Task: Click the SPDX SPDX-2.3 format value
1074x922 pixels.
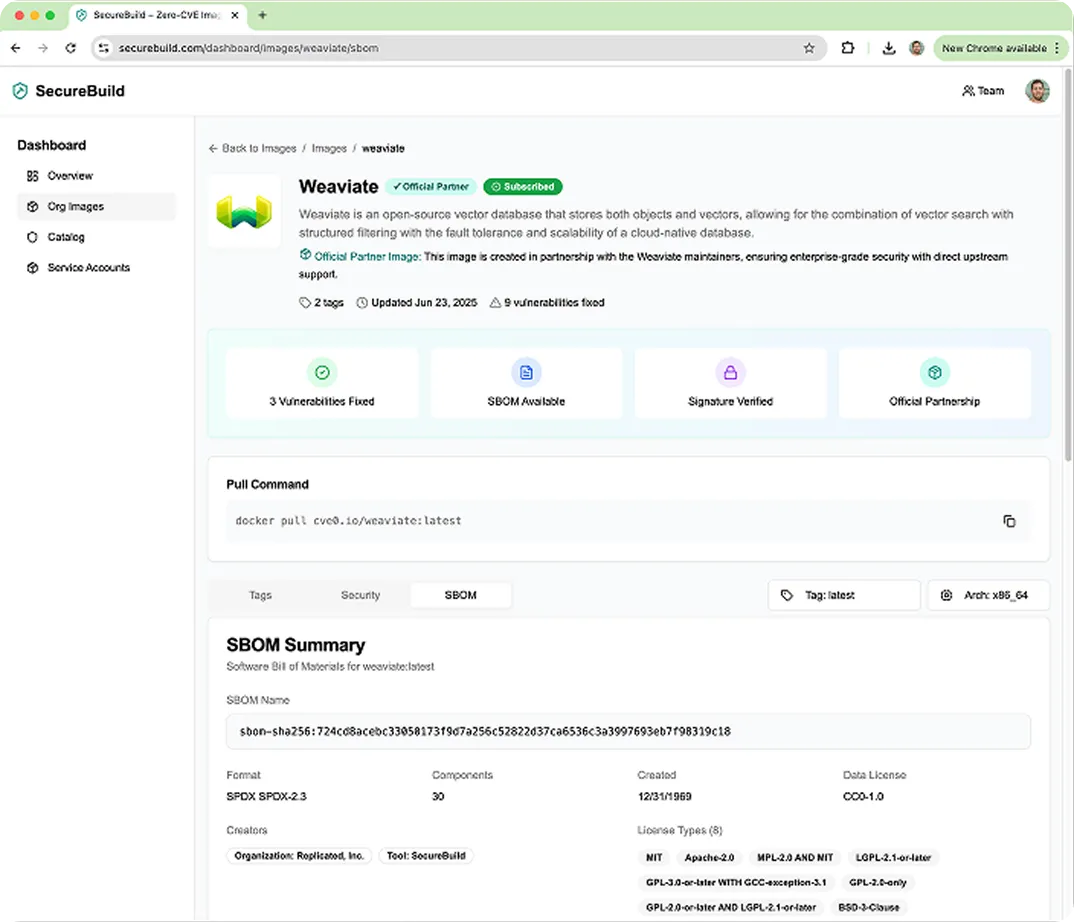Action: [266, 796]
